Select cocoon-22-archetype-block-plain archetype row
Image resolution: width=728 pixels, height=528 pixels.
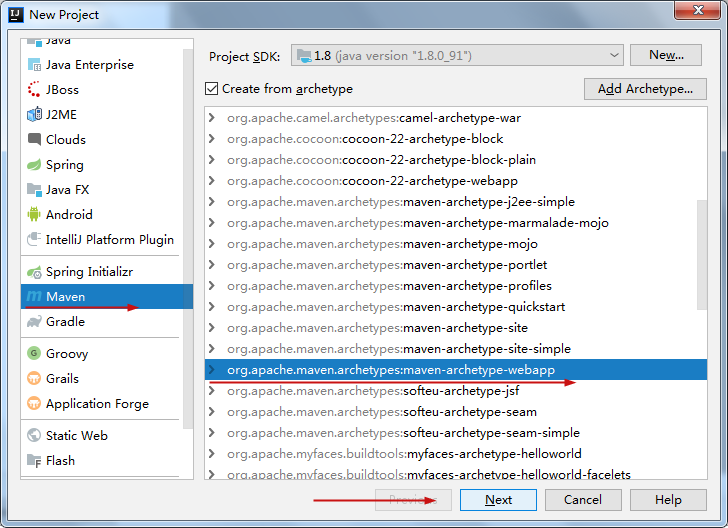[456, 160]
